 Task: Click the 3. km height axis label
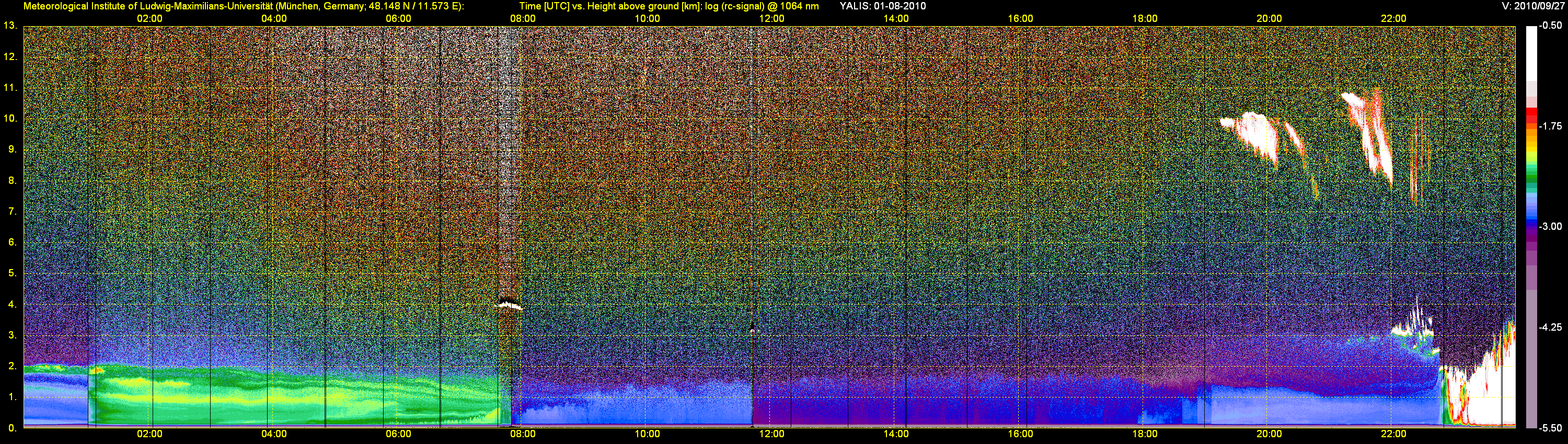[12, 335]
